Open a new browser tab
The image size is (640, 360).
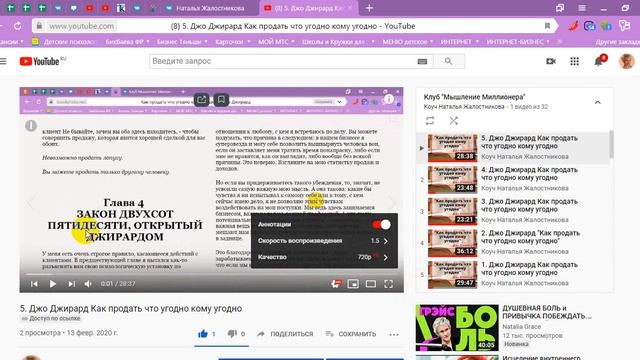[x=369, y=8]
